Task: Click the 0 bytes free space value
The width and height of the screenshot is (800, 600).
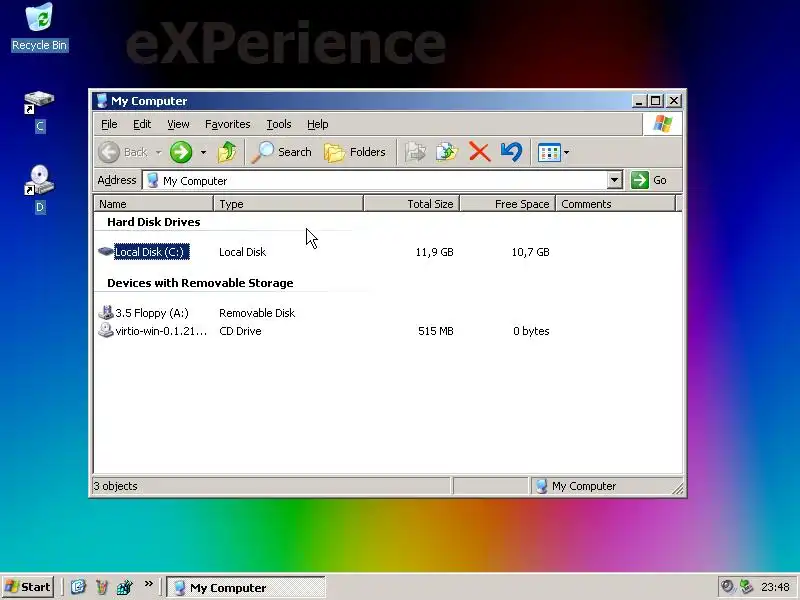Action: click(531, 331)
